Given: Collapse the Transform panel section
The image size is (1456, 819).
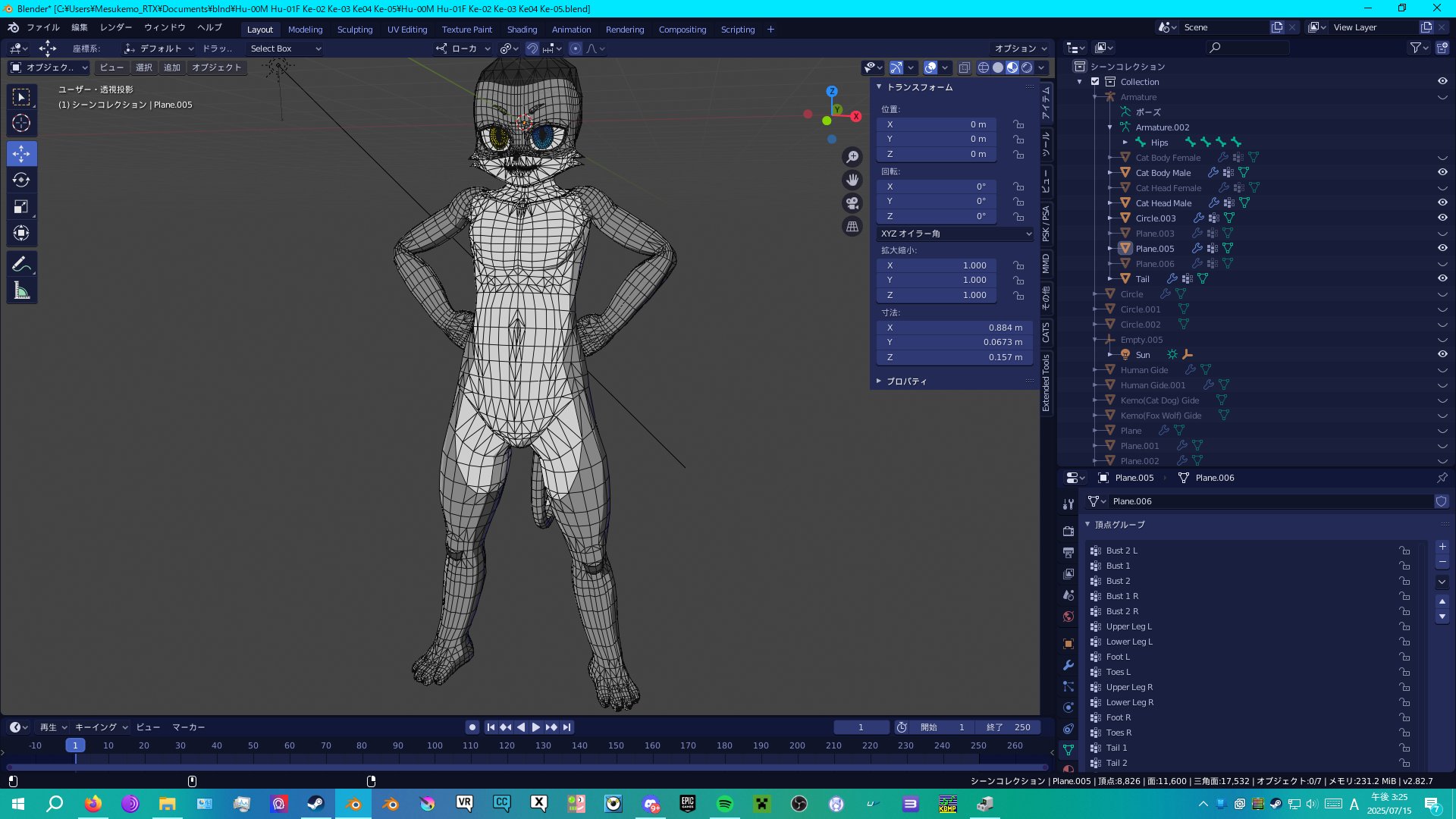Looking at the screenshot, I should tap(879, 87).
